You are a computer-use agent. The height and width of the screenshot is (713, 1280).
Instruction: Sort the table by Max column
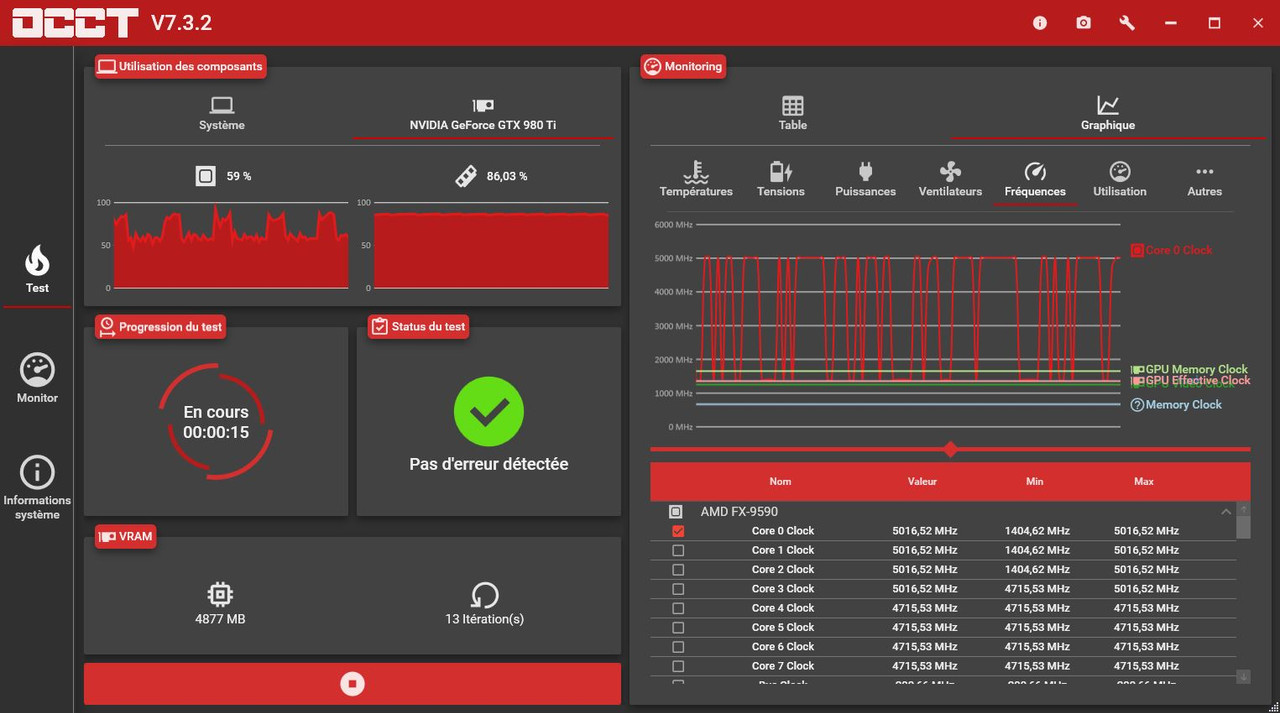point(1144,481)
